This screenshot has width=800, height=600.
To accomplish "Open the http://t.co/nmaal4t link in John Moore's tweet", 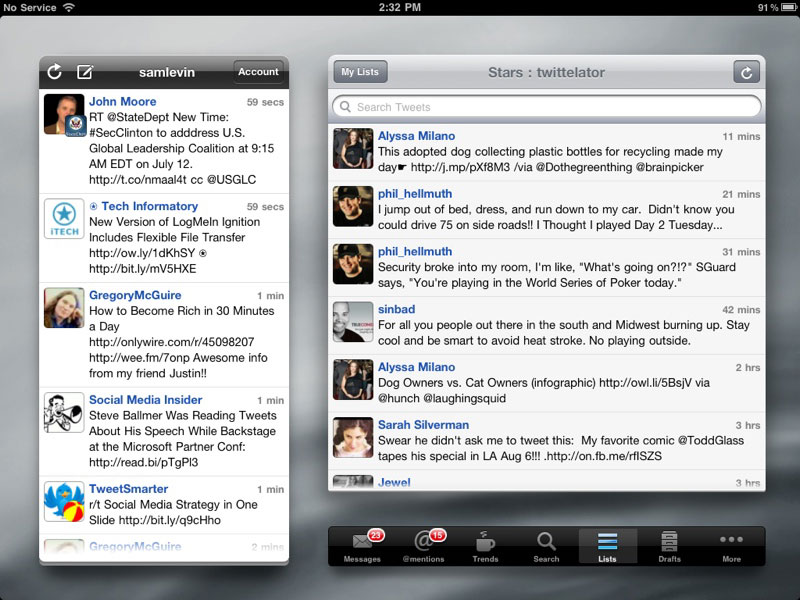I will pyautogui.click(x=138, y=180).
